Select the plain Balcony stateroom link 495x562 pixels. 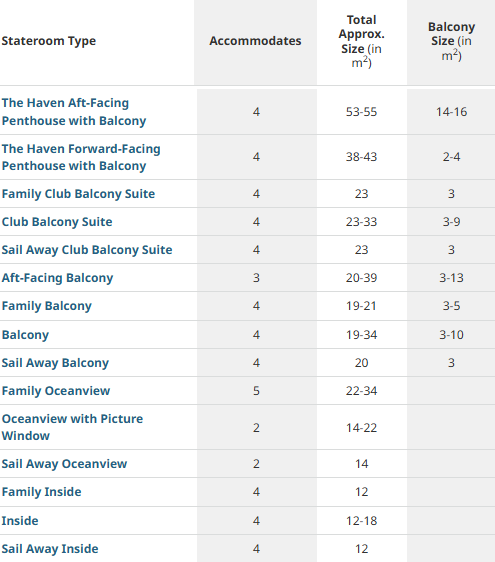pyautogui.click(x=25, y=335)
